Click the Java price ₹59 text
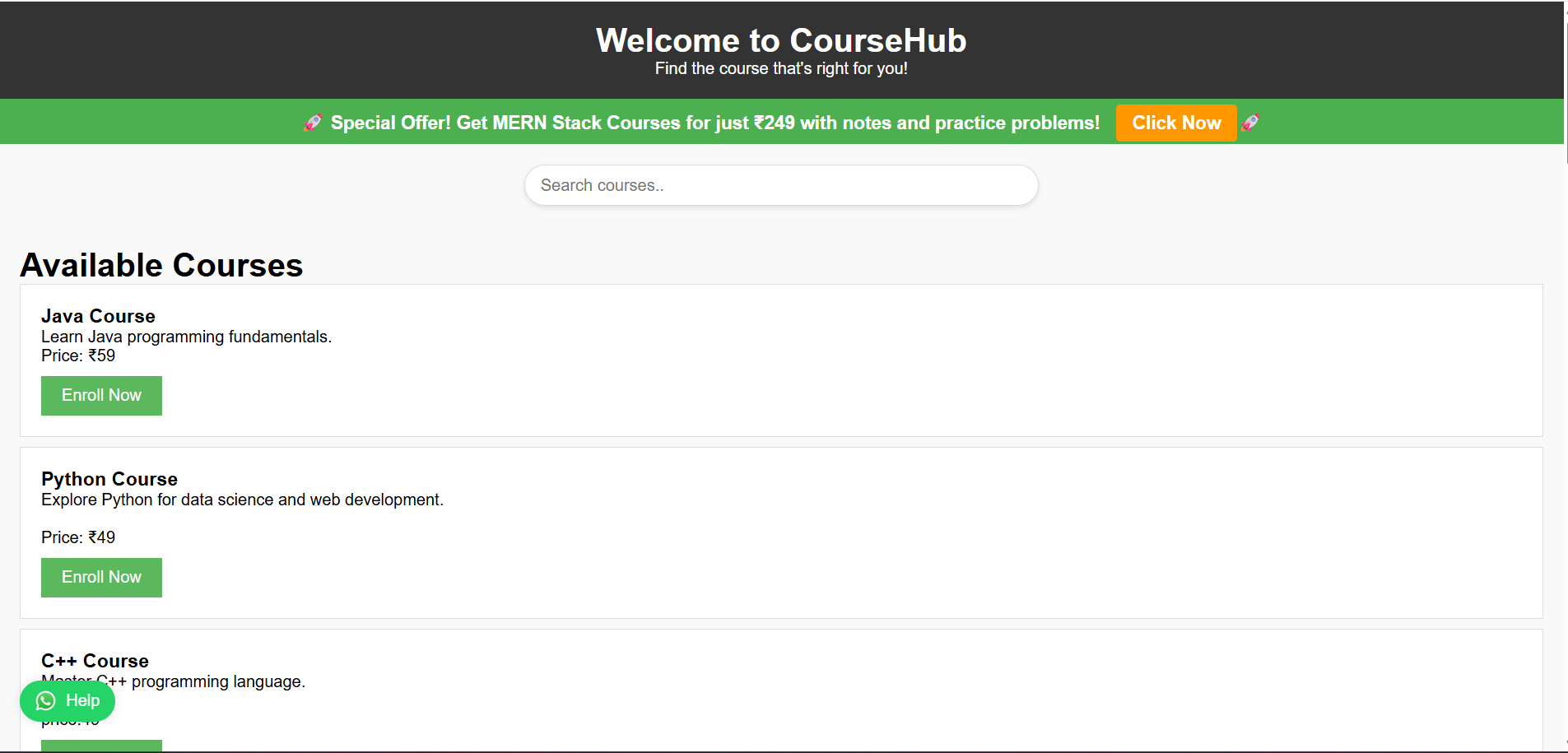Screen dimensions: 1568x753 (x=78, y=356)
